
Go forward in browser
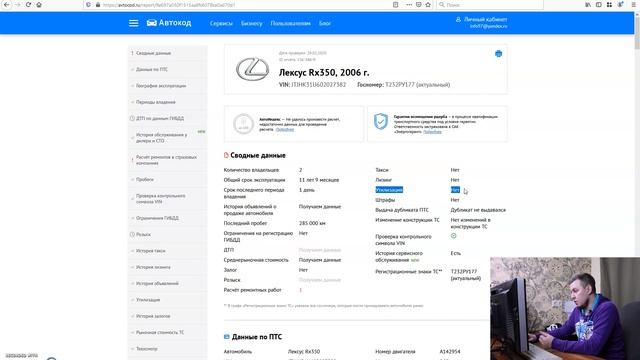[18, 4]
